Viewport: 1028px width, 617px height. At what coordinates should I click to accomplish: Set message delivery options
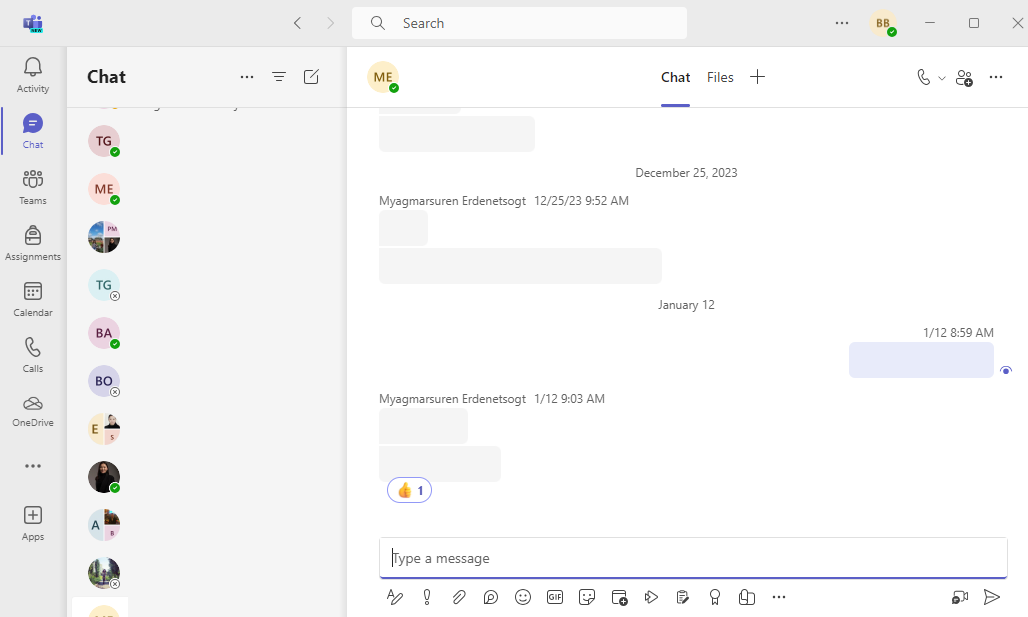pos(427,597)
